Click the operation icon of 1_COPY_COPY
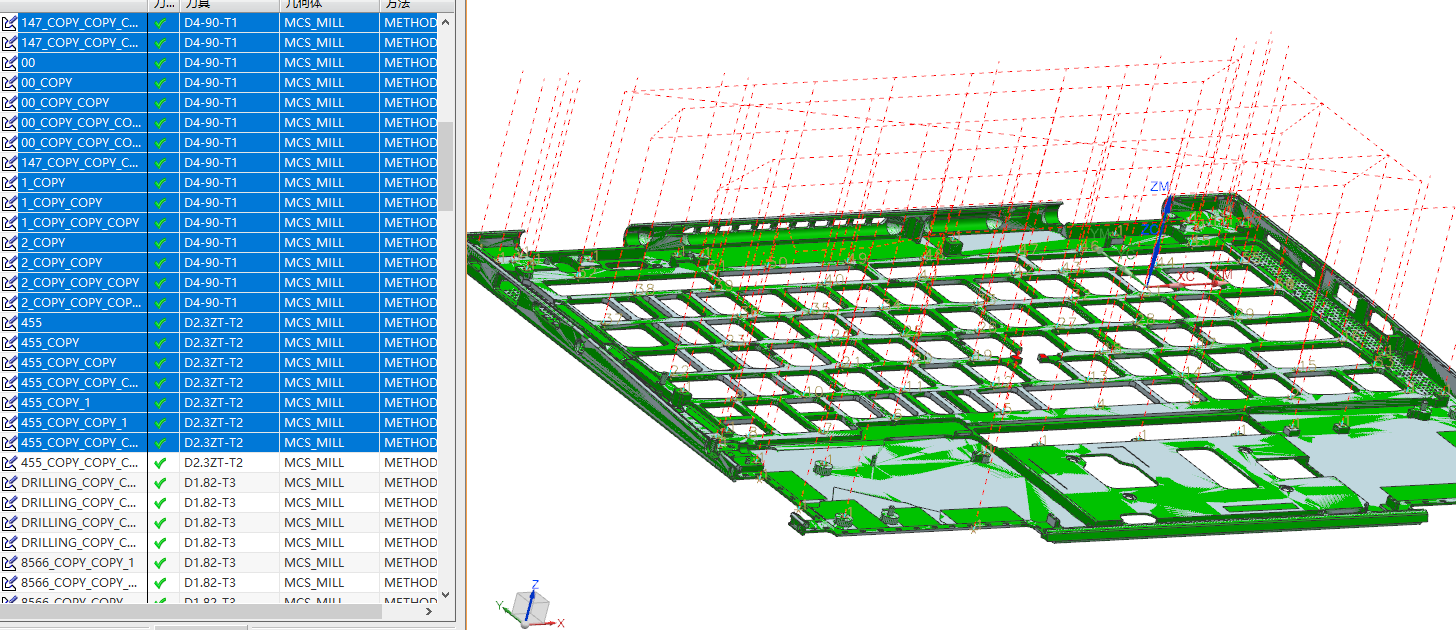 point(9,203)
